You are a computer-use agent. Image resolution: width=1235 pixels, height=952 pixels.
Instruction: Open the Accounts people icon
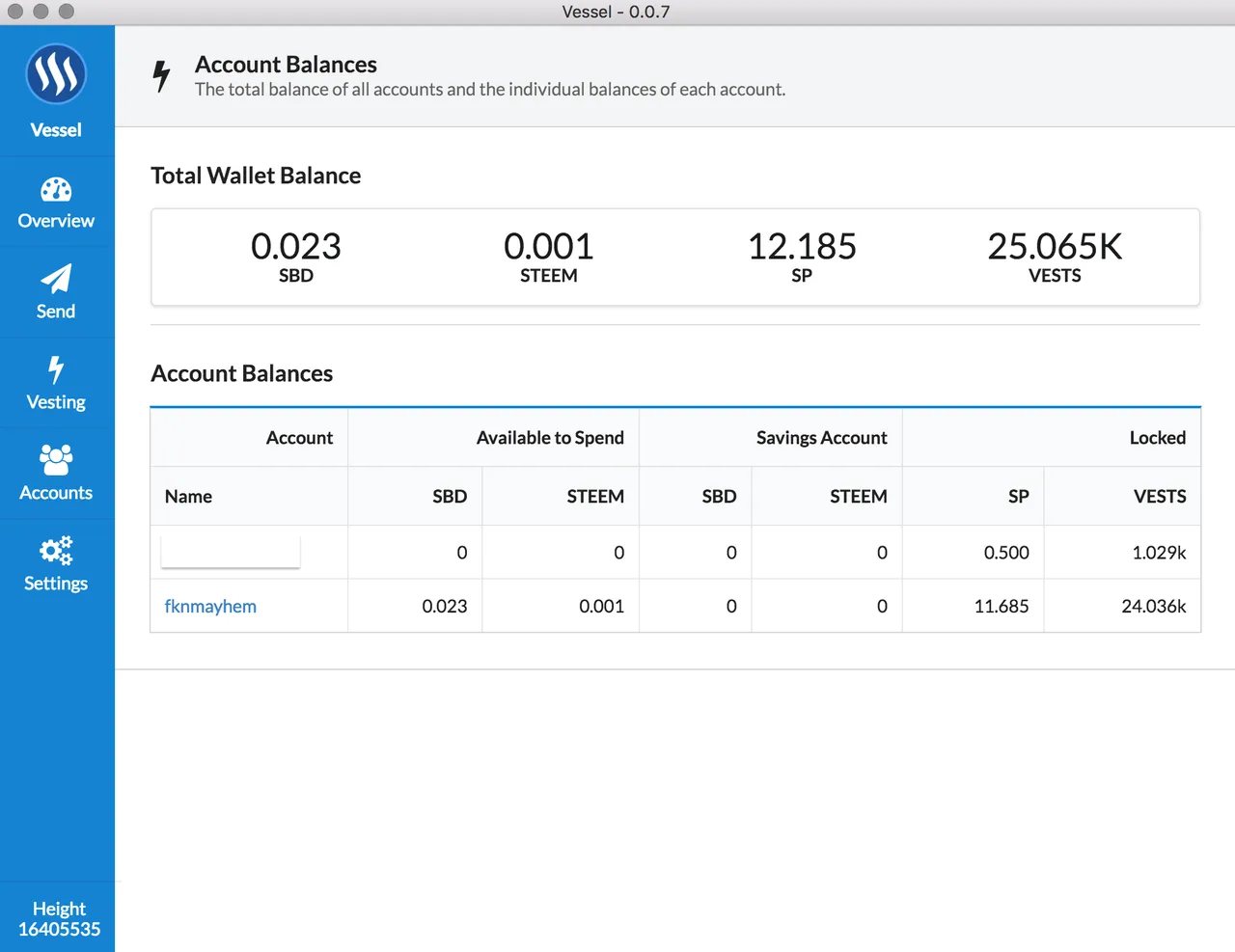[56, 460]
